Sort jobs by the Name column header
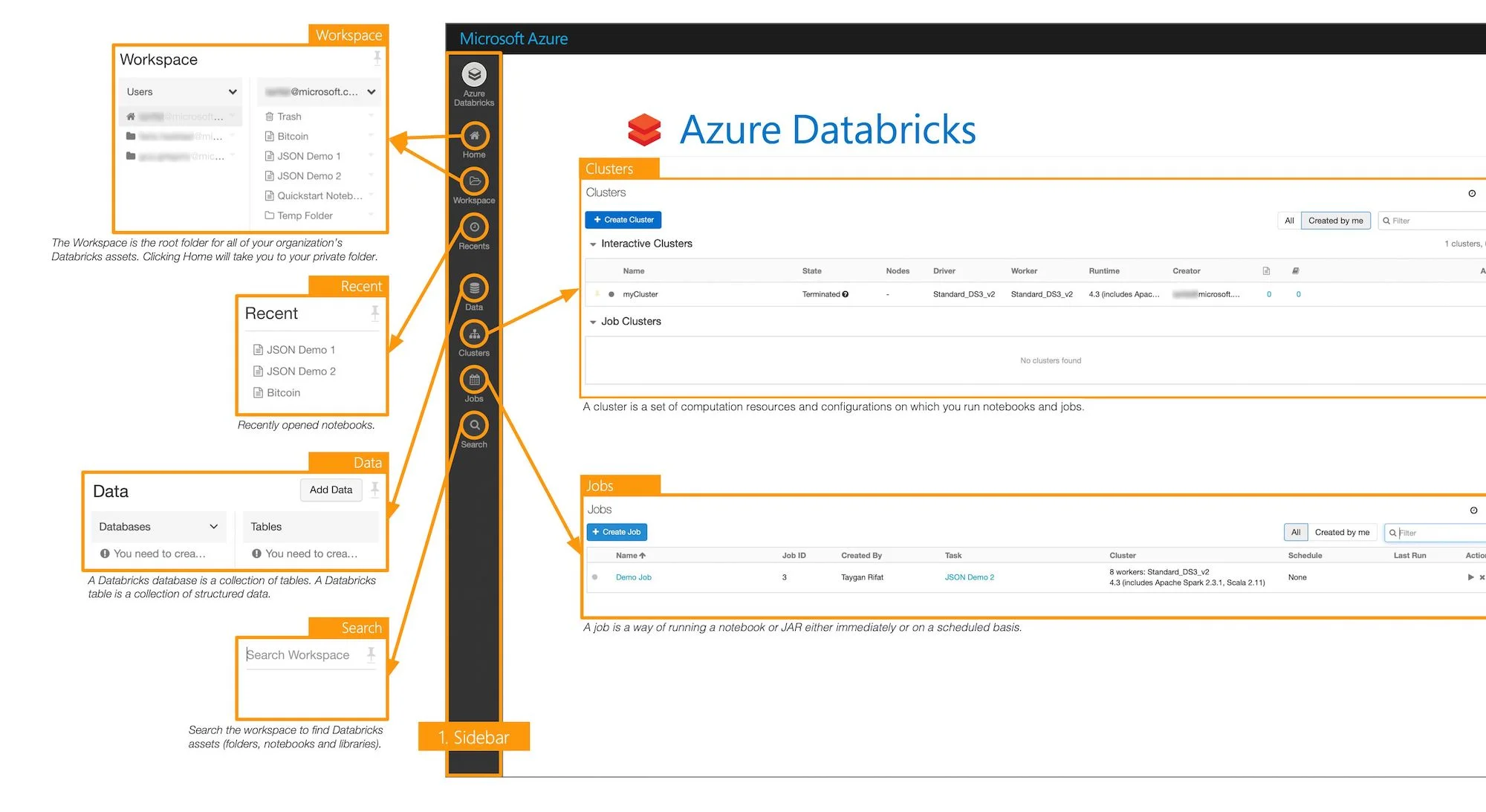 point(630,556)
